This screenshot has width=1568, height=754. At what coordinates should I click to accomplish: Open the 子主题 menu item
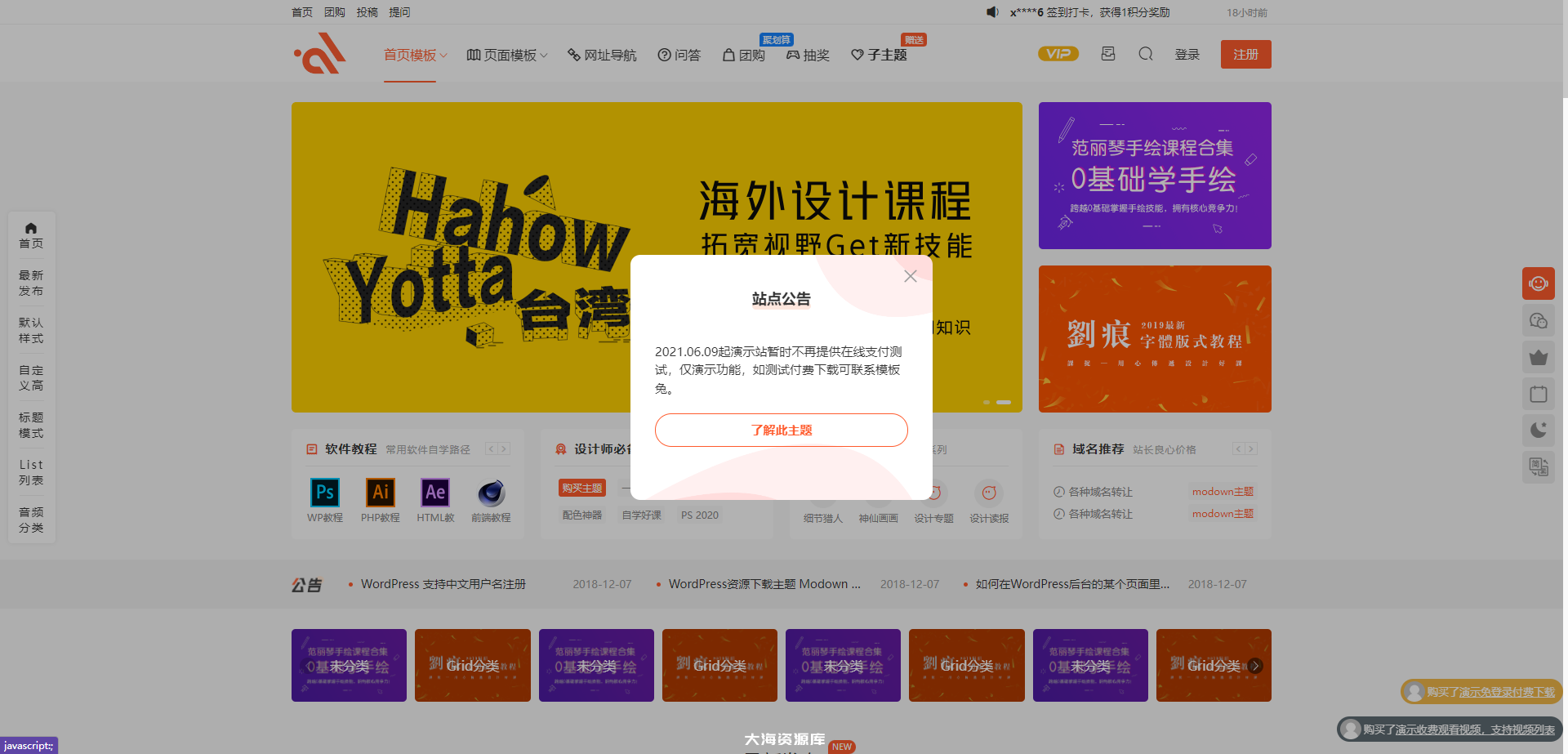click(x=879, y=55)
